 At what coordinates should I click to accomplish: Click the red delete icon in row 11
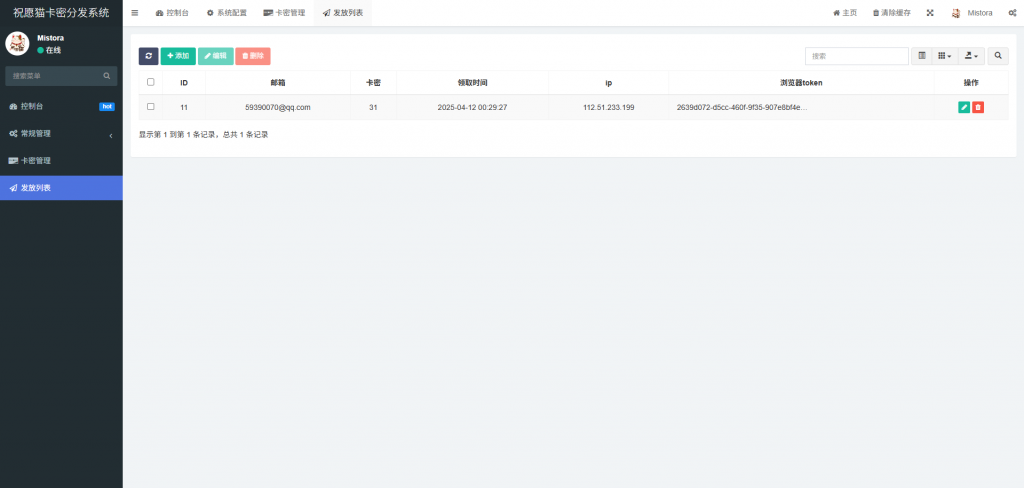pyautogui.click(x=978, y=107)
